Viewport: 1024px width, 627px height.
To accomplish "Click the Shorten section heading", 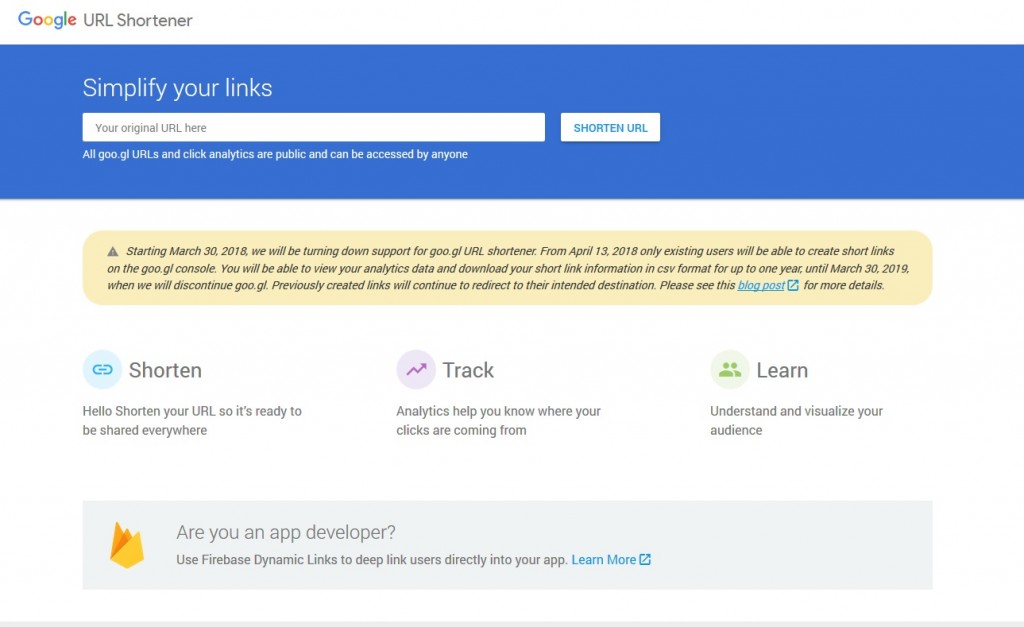I will tap(165, 370).
